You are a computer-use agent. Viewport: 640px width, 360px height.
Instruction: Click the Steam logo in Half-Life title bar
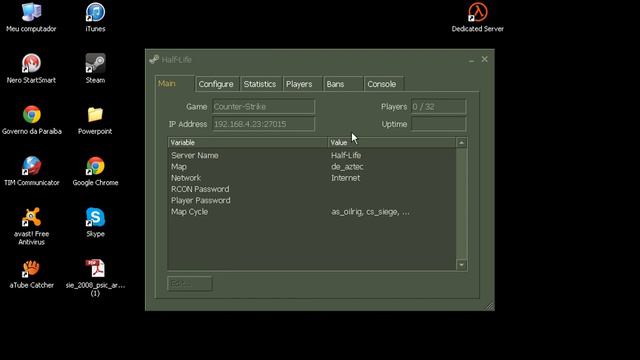pyautogui.click(x=154, y=60)
